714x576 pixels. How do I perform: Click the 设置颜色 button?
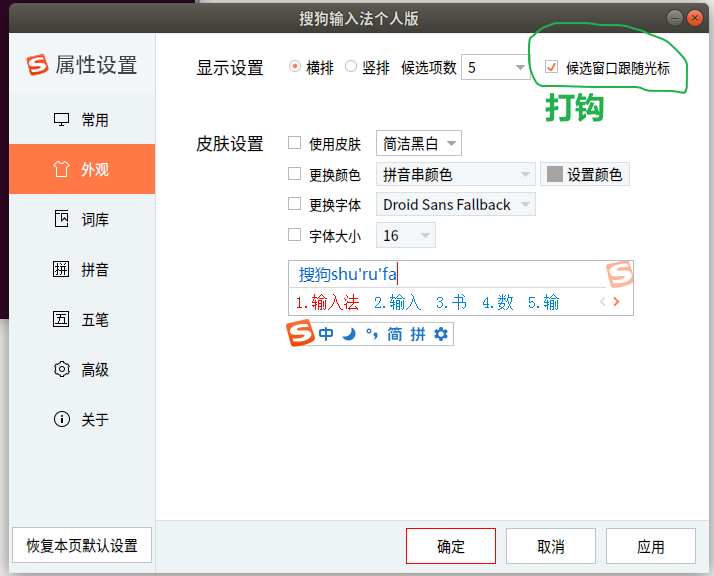click(585, 174)
